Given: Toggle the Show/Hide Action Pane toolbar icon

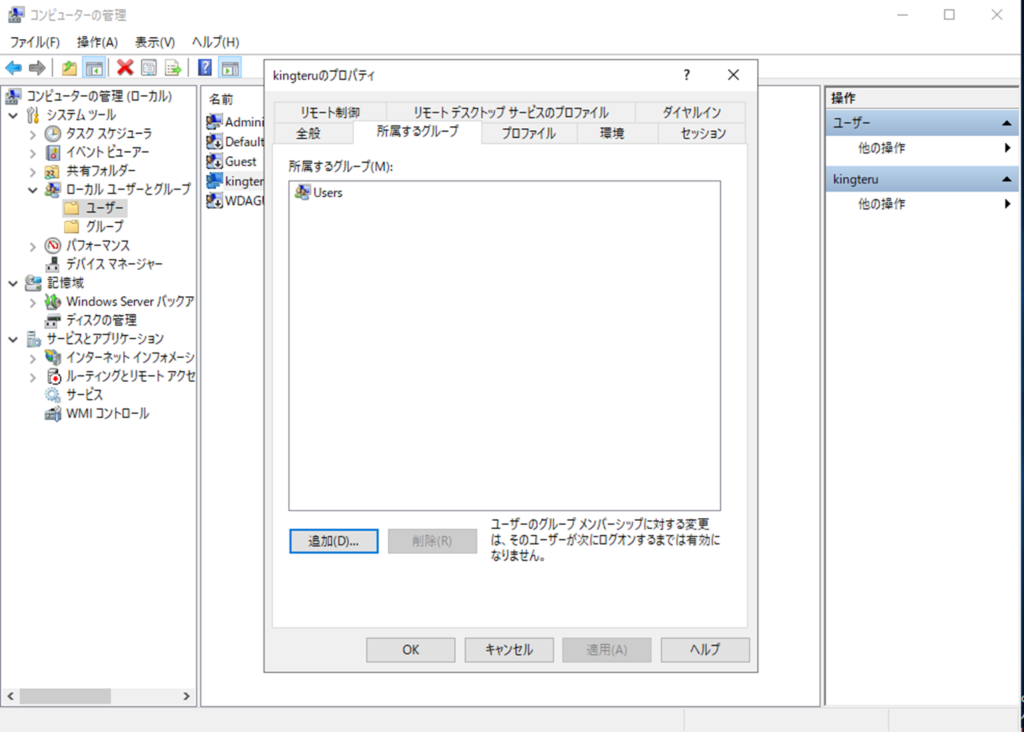Looking at the screenshot, I should click(229, 68).
